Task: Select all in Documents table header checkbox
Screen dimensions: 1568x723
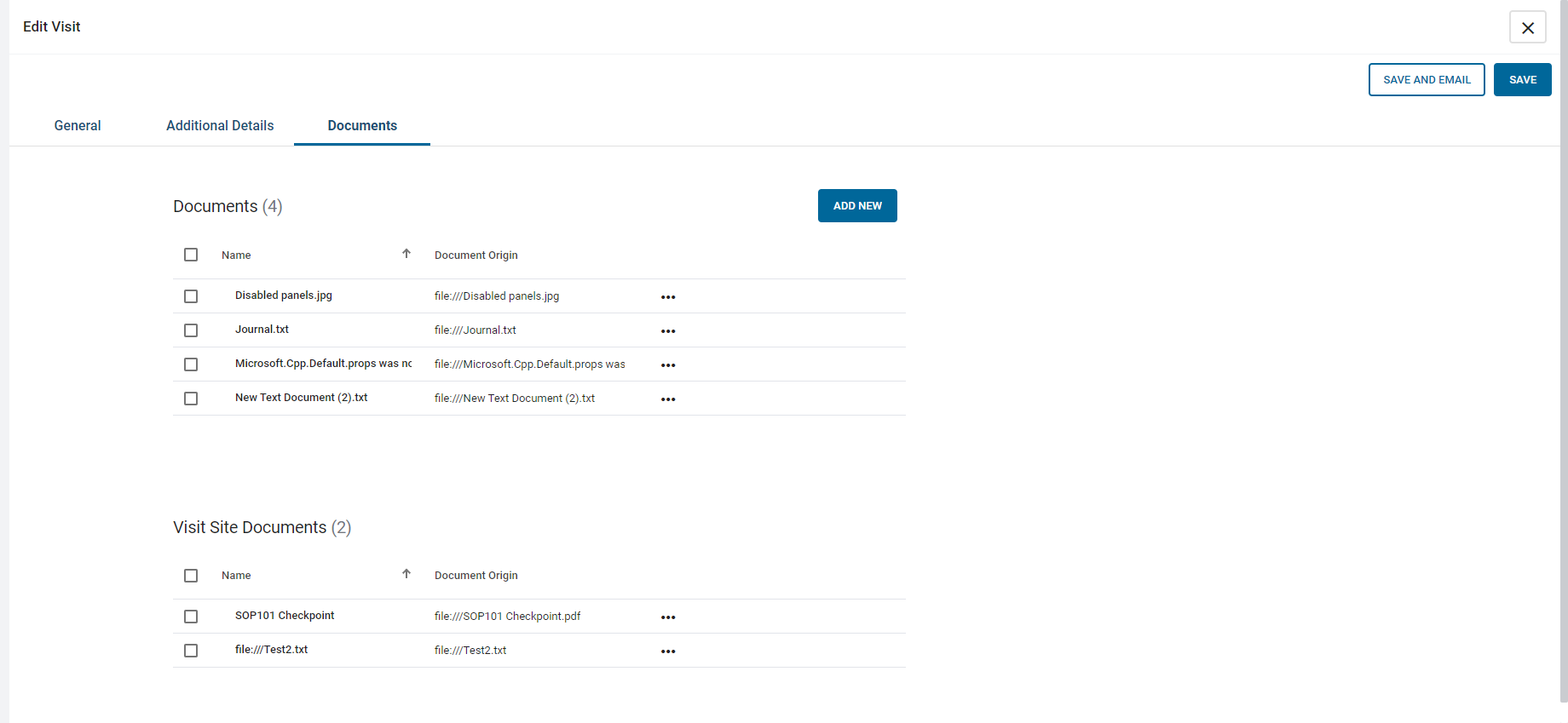Action: [191, 255]
